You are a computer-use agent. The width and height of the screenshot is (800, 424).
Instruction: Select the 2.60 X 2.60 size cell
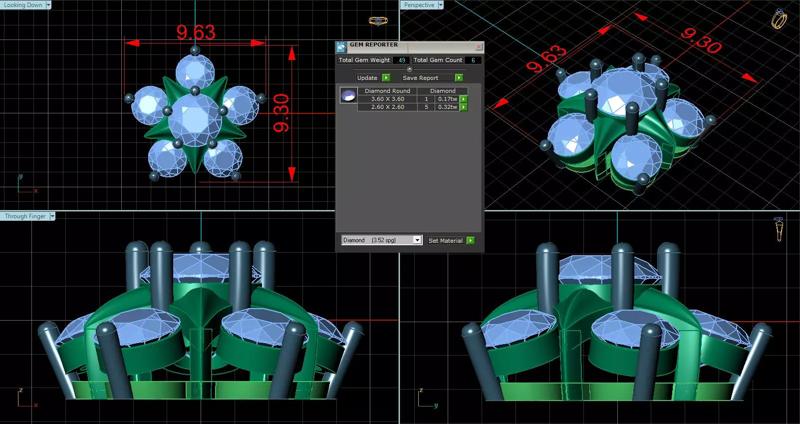tap(387, 107)
